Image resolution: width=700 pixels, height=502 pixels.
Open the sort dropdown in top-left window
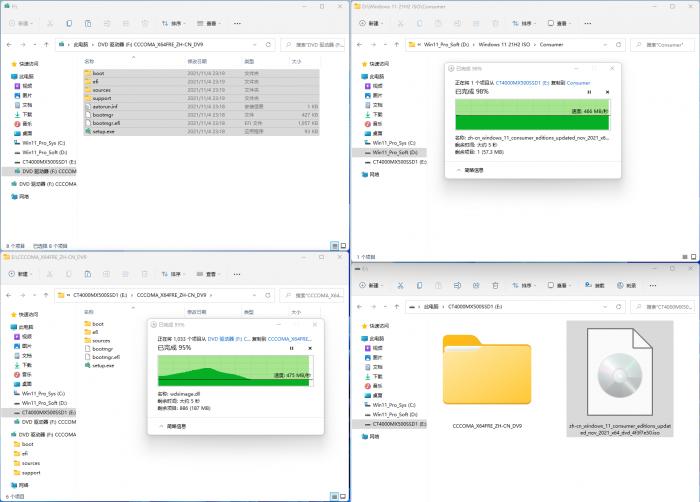click(x=176, y=22)
